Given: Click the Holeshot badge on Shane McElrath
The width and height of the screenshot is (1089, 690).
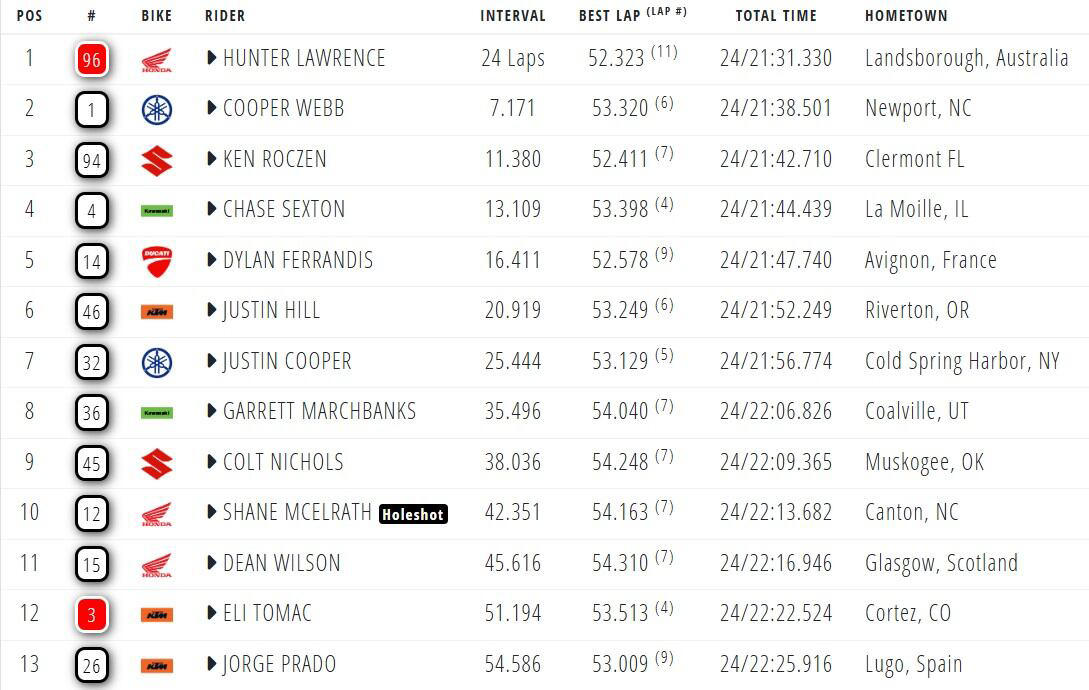Looking at the screenshot, I should pos(413,514).
